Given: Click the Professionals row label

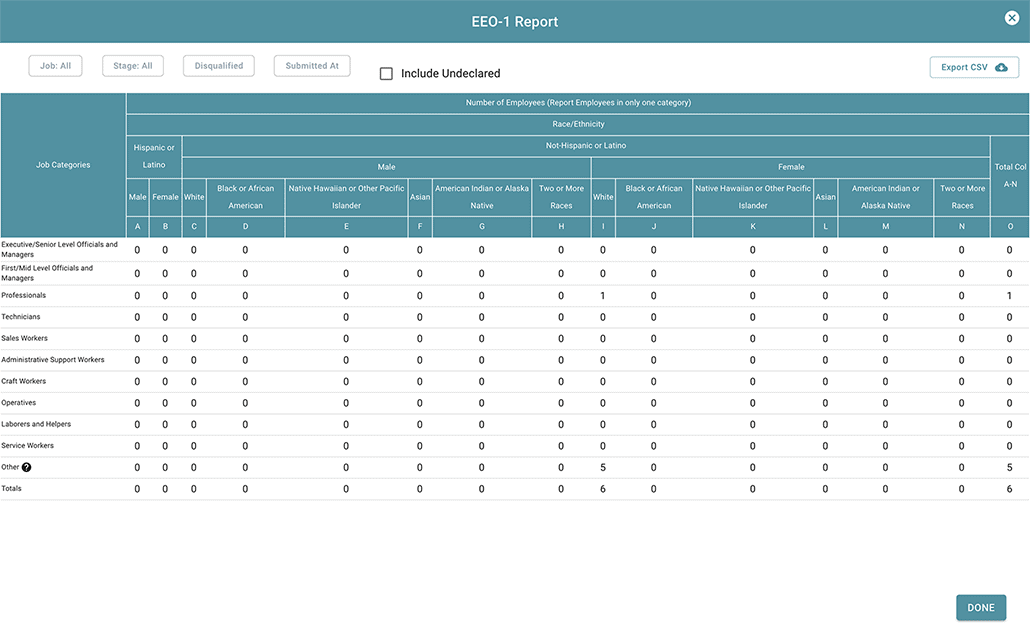Looking at the screenshot, I should [24, 296].
